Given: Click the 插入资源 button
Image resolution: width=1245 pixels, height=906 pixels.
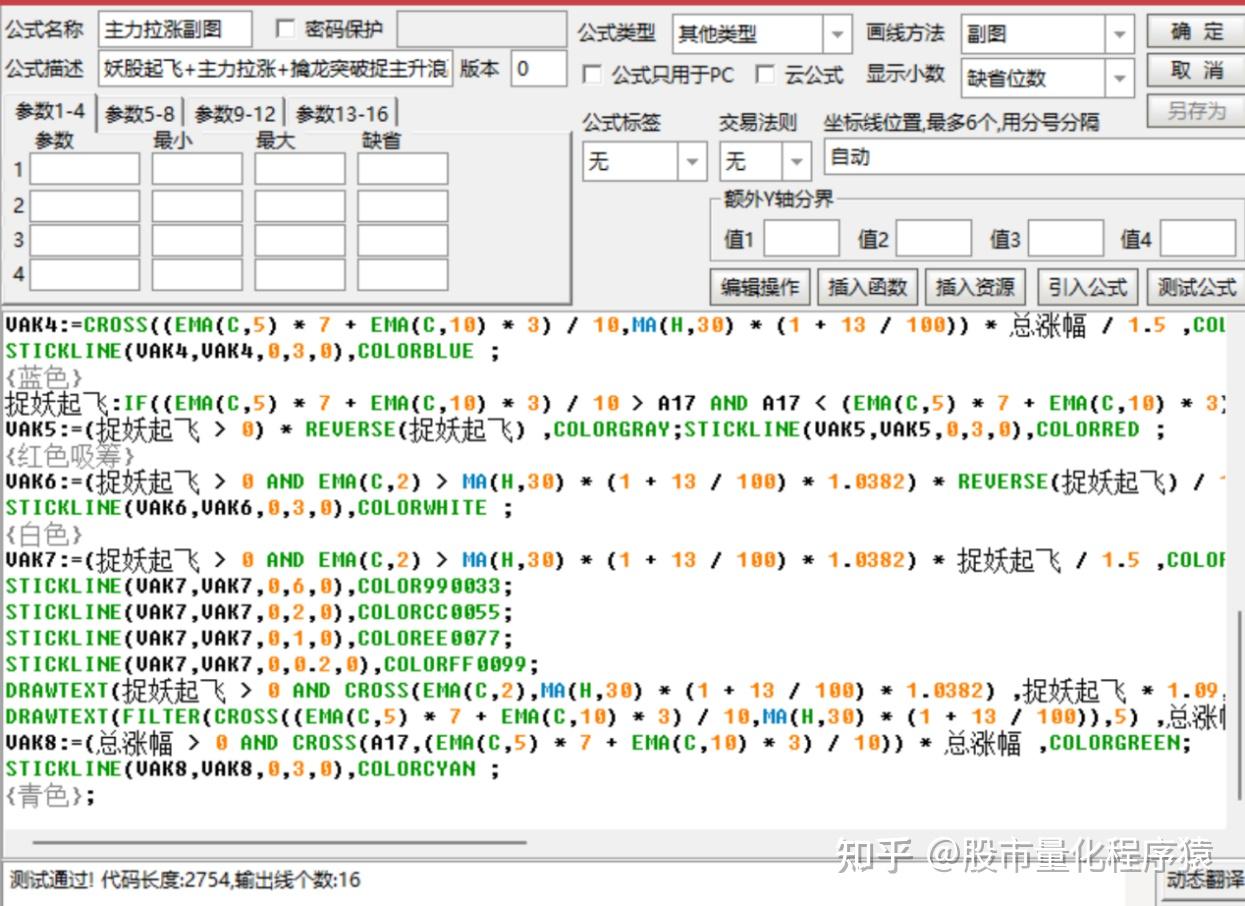Looking at the screenshot, I should click(975, 287).
